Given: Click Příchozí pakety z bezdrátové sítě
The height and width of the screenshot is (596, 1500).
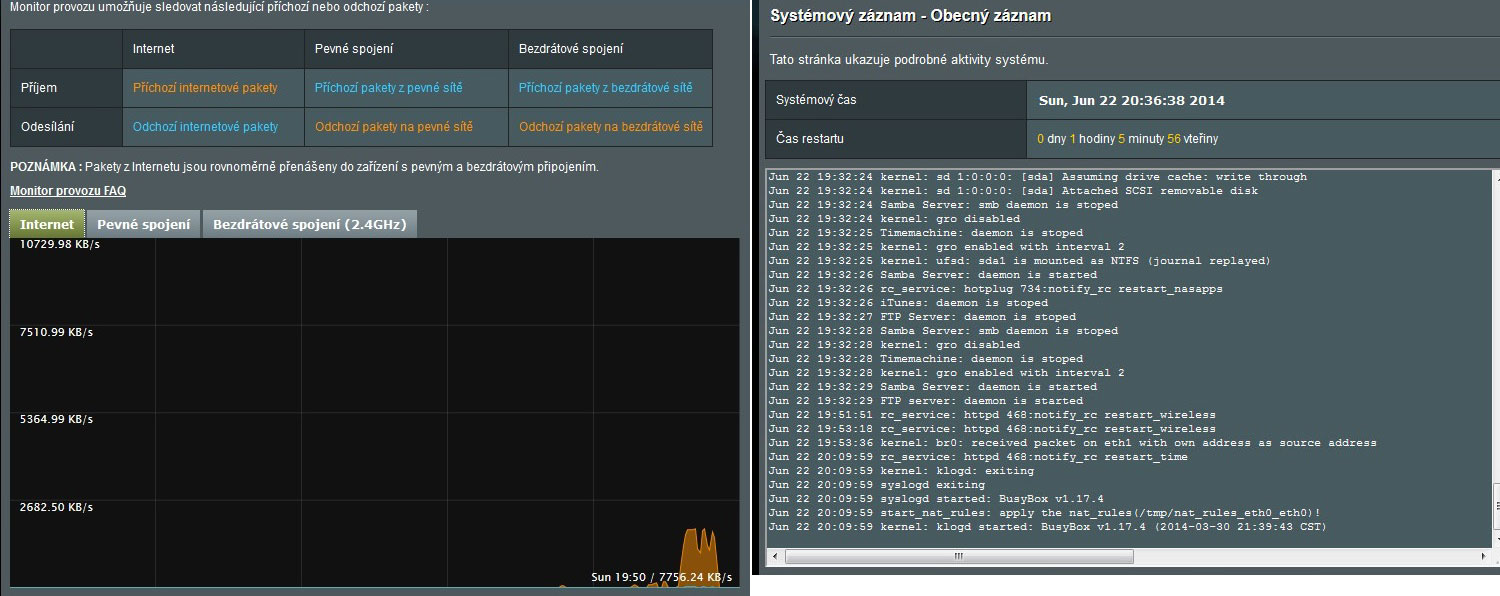Looking at the screenshot, I should click(605, 88).
